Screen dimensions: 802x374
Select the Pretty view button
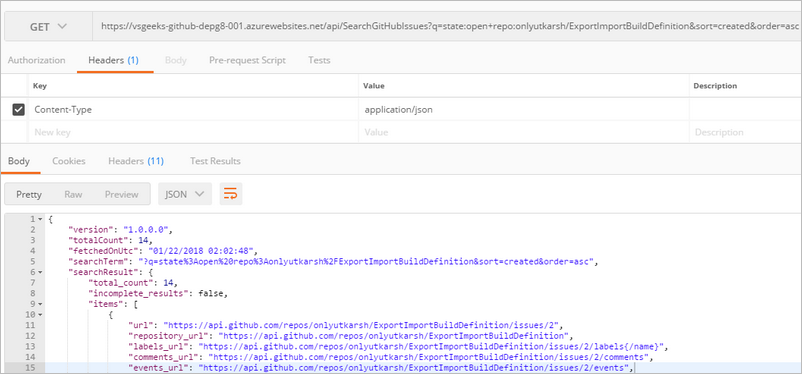29,194
